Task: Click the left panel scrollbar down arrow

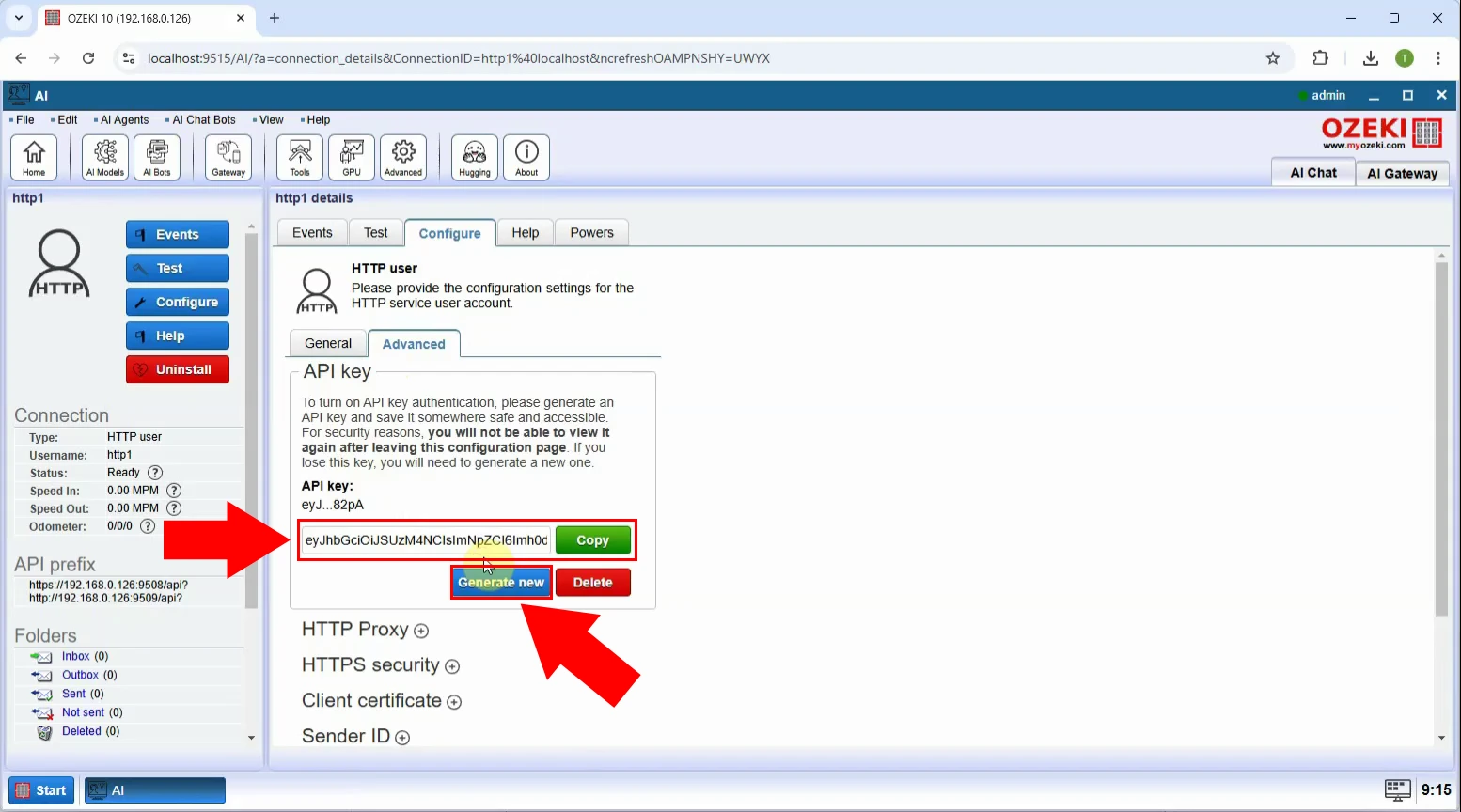Action: pyautogui.click(x=251, y=738)
